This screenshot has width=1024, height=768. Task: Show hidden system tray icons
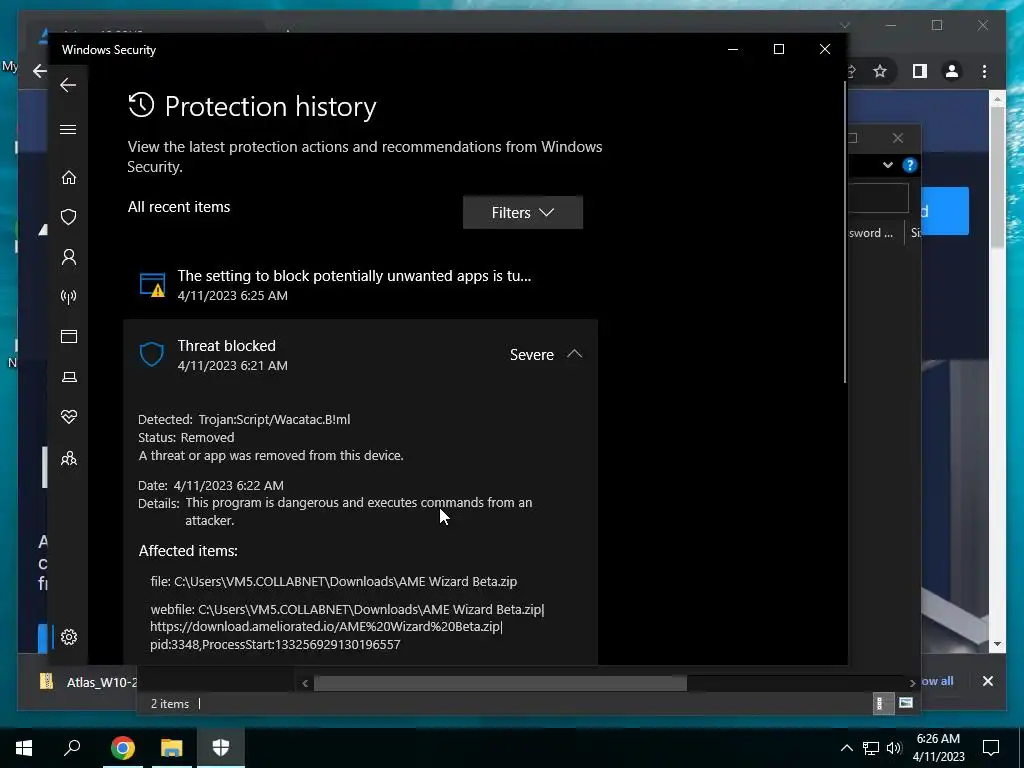[x=846, y=748]
